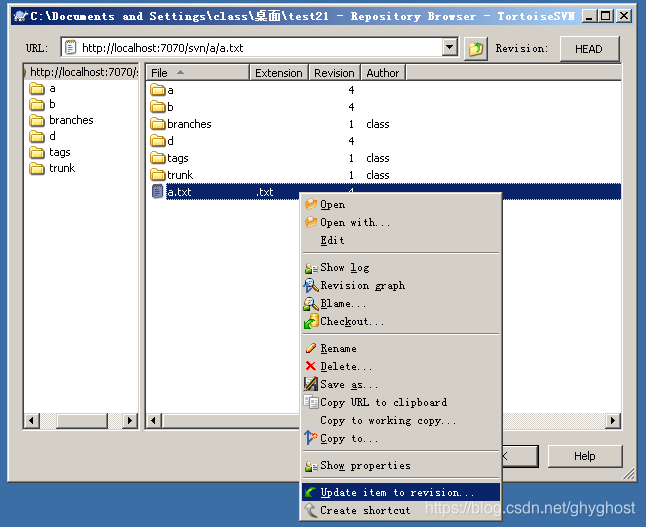
Task: Select the tags row in file list
Action: (383, 158)
